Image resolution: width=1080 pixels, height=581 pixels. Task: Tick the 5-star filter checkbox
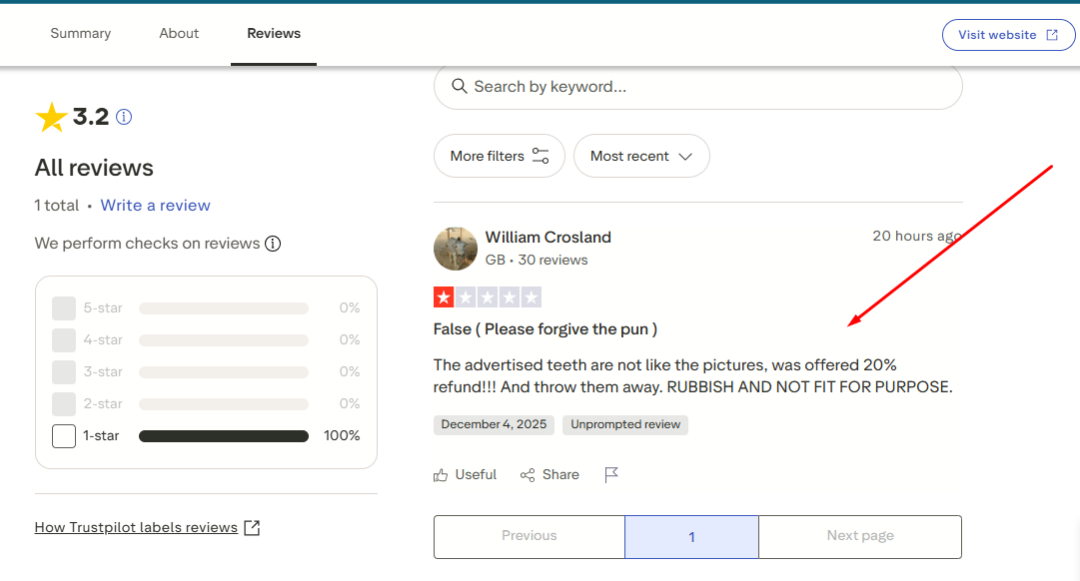point(63,308)
